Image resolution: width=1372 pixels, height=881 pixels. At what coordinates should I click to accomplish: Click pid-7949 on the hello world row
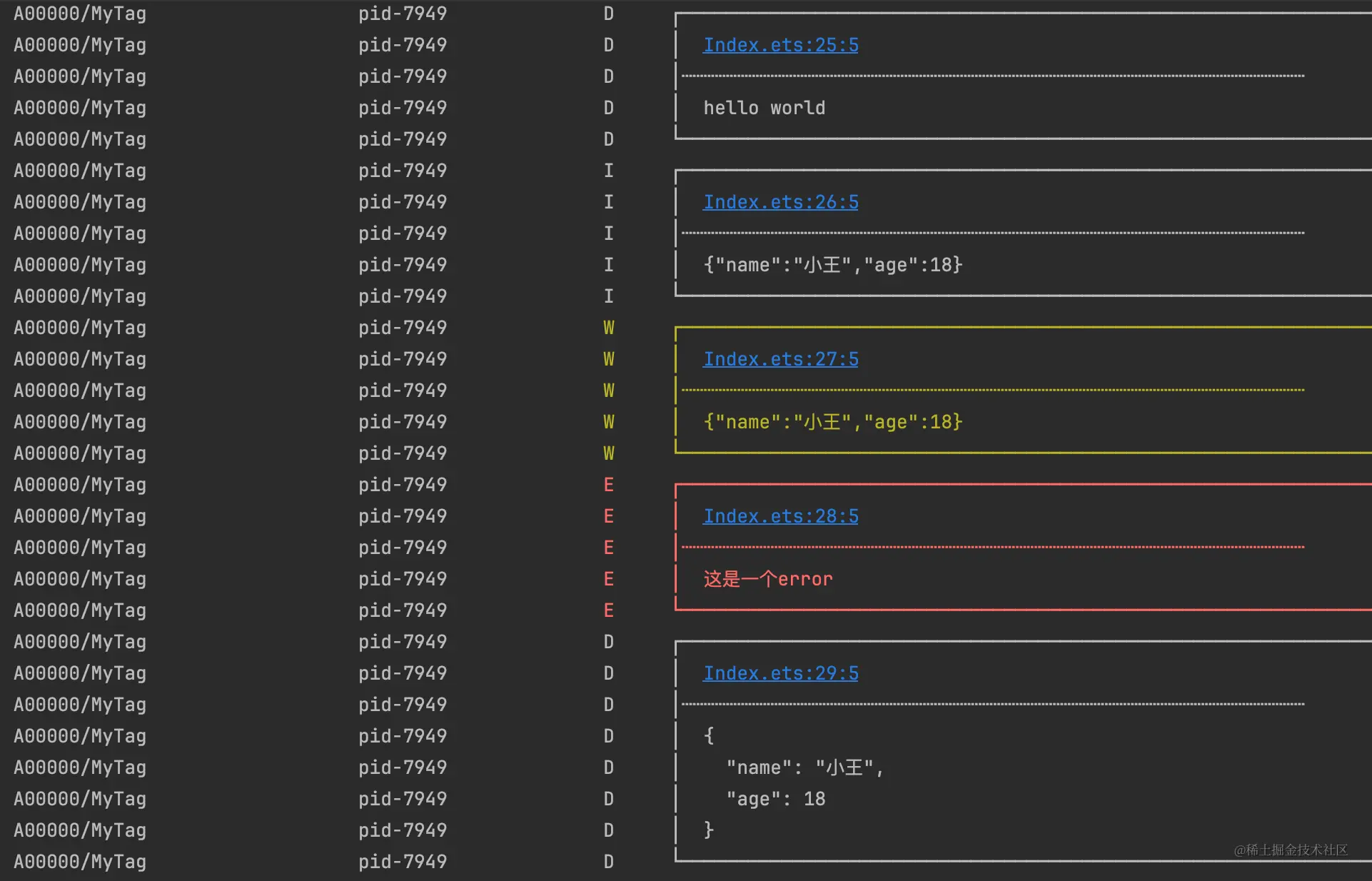pos(402,108)
